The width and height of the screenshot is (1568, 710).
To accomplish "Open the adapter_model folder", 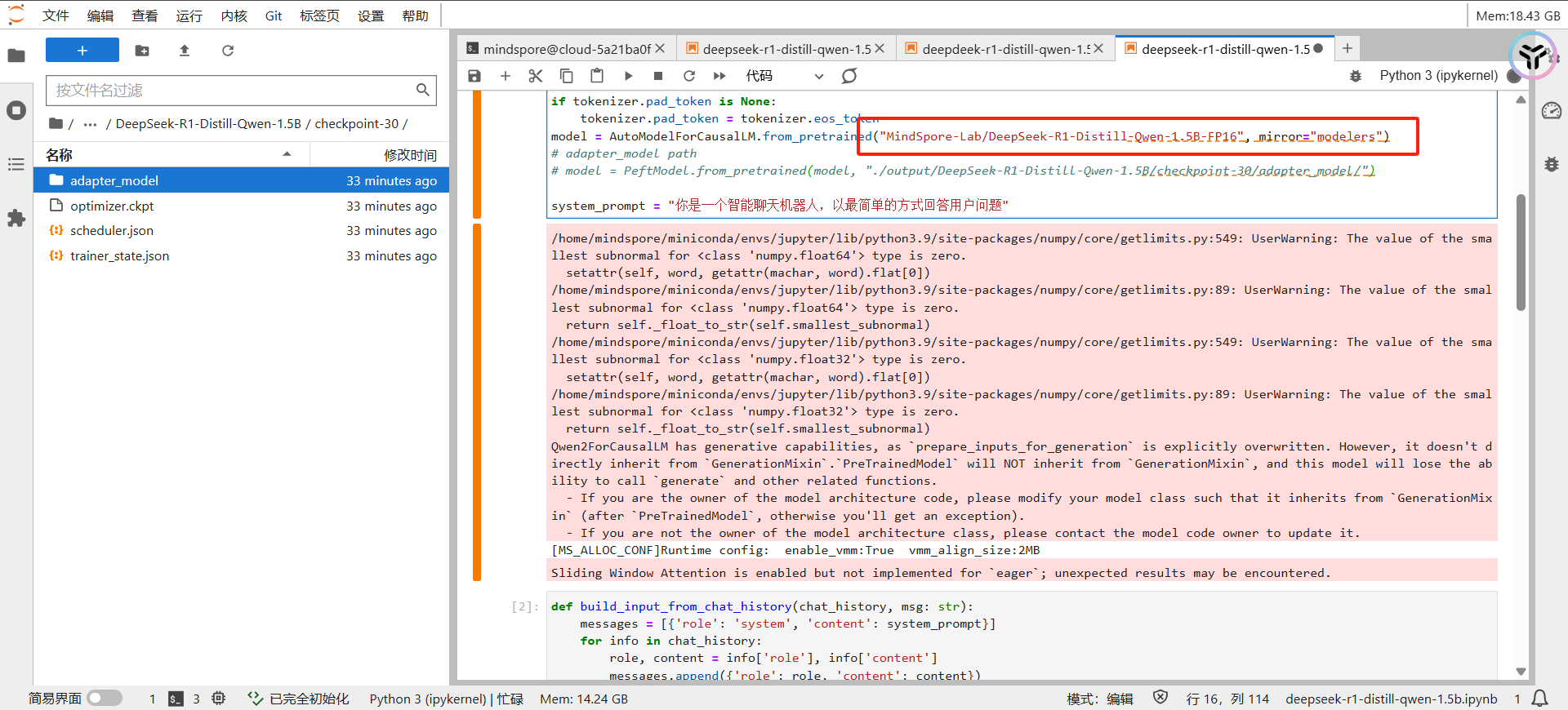I will click(x=114, y=181).
